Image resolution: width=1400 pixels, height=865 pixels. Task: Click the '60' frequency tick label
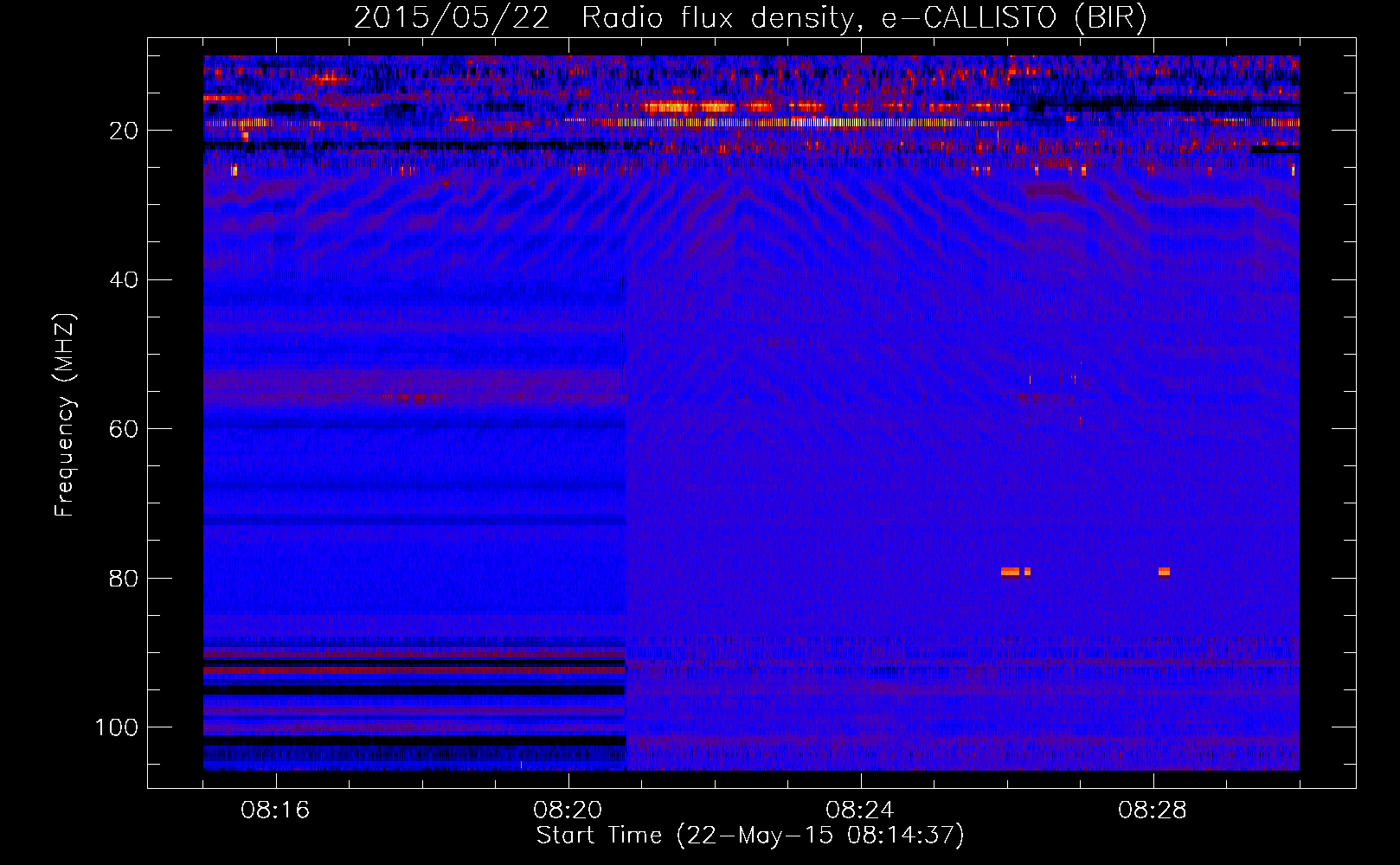tap(124, 430)
